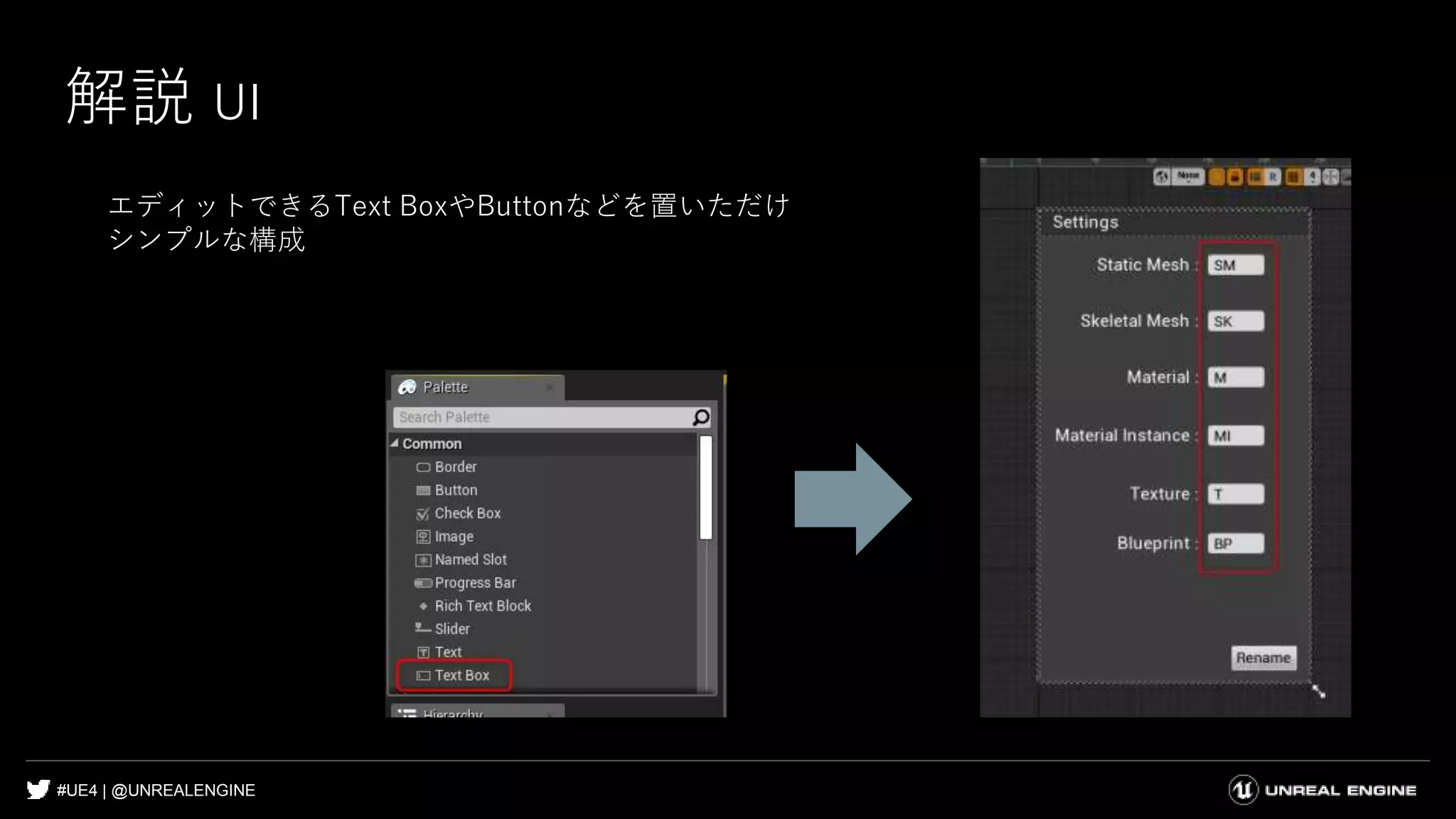Choose the Check Box widget entry
The width and height of the screenshot is (1456, 819).
pyautogui.click(x=459, y=513)
